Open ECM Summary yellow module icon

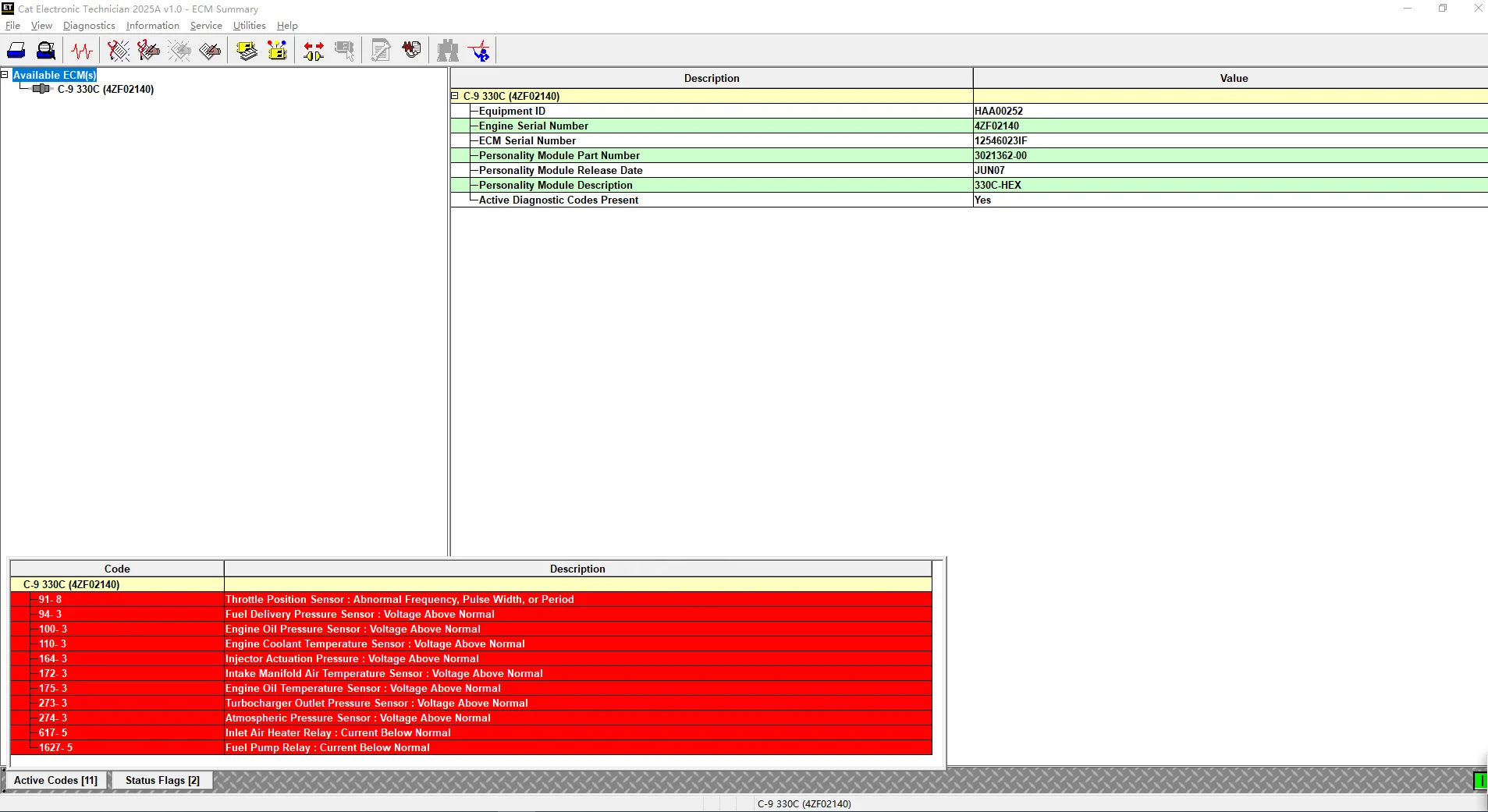[x=247, y=51]
